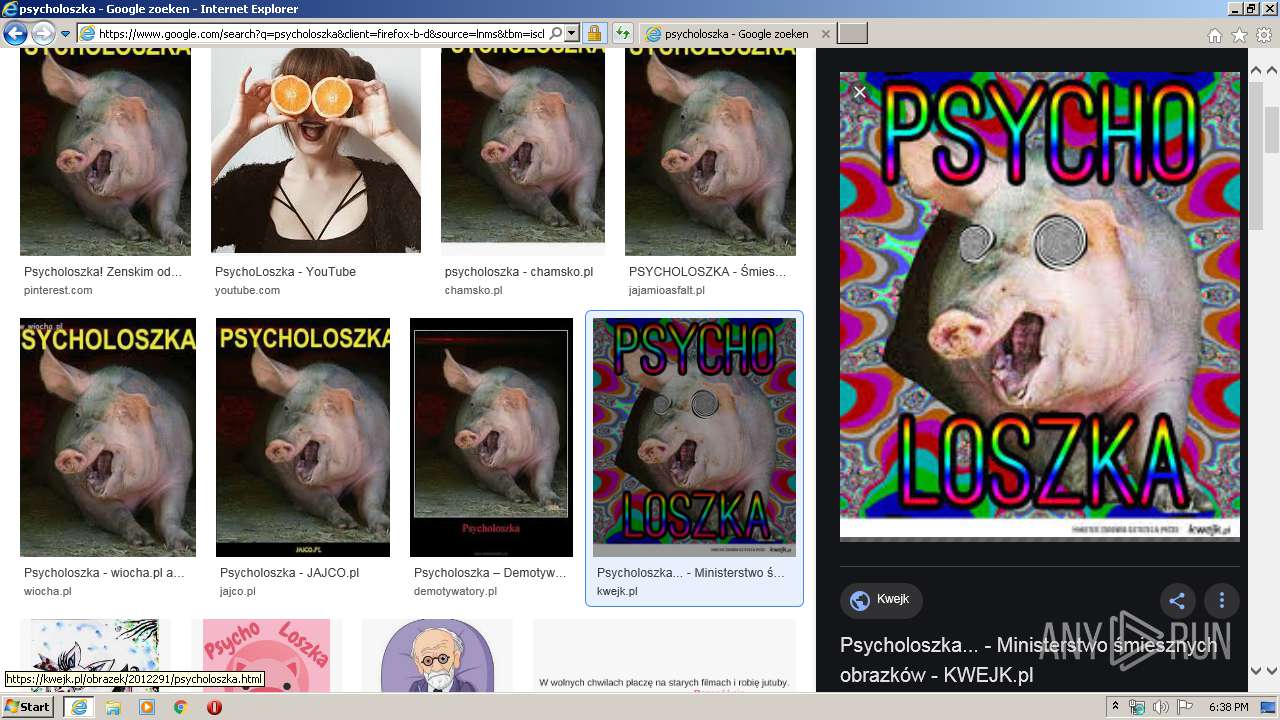The width and height of the screenshot is (1280, 720).
Task: Close the image preview panel with X
Action: 859,92
